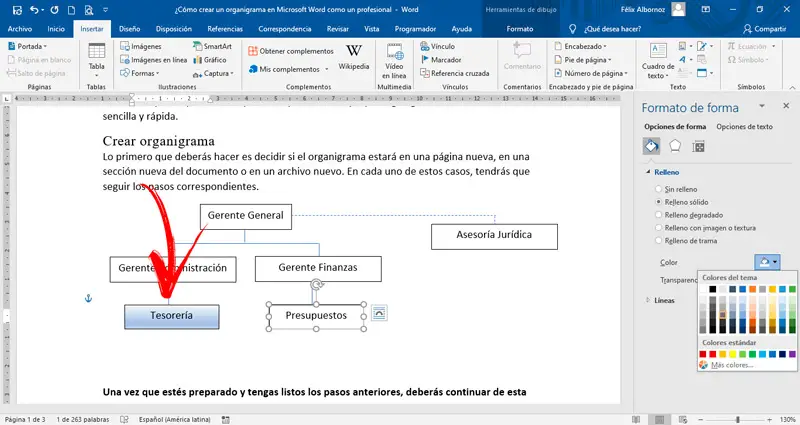
Task: Insert a table with the Tabla button
Action: click(96, 59)
